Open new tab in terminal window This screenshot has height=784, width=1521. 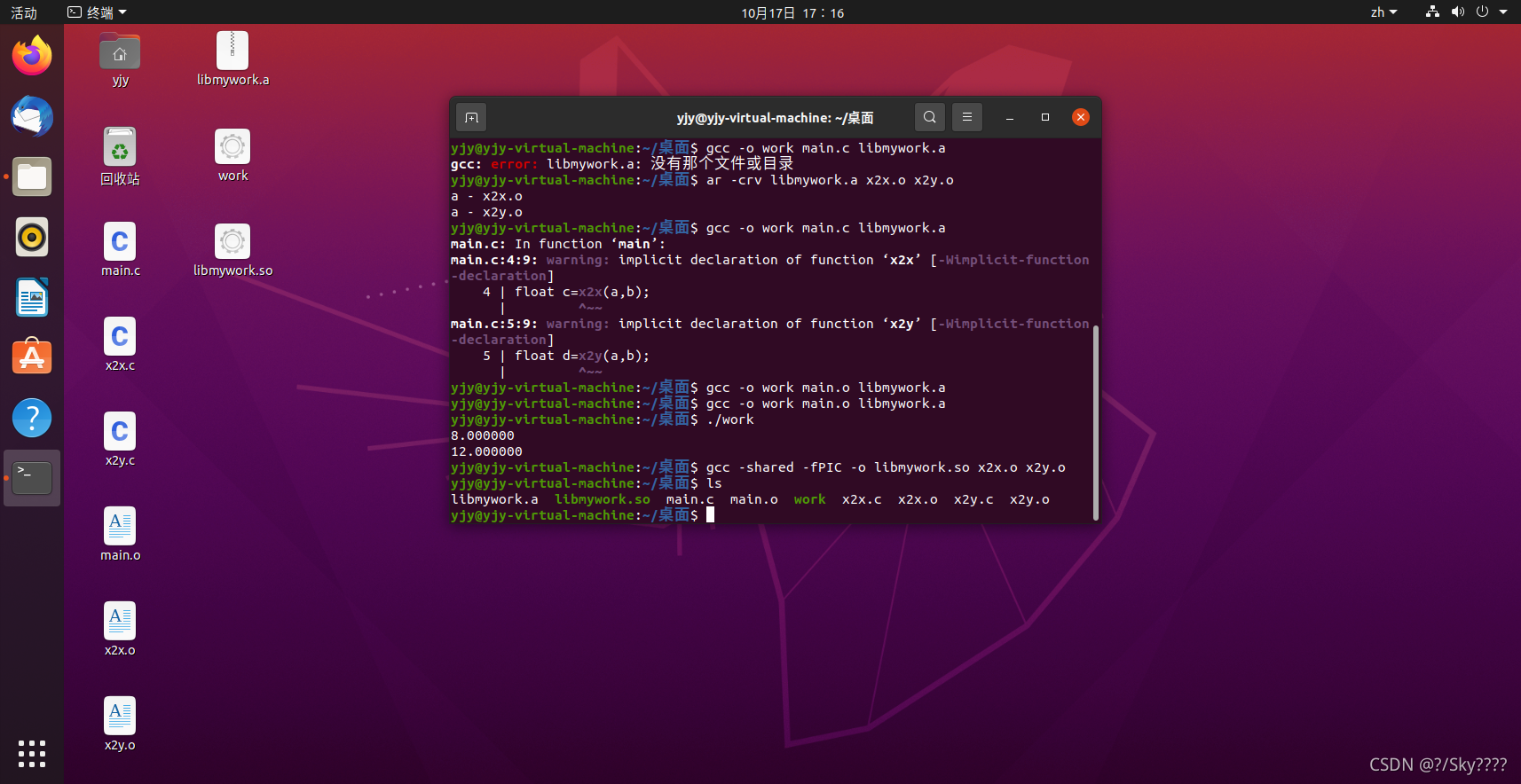click(x=471, y=117)
